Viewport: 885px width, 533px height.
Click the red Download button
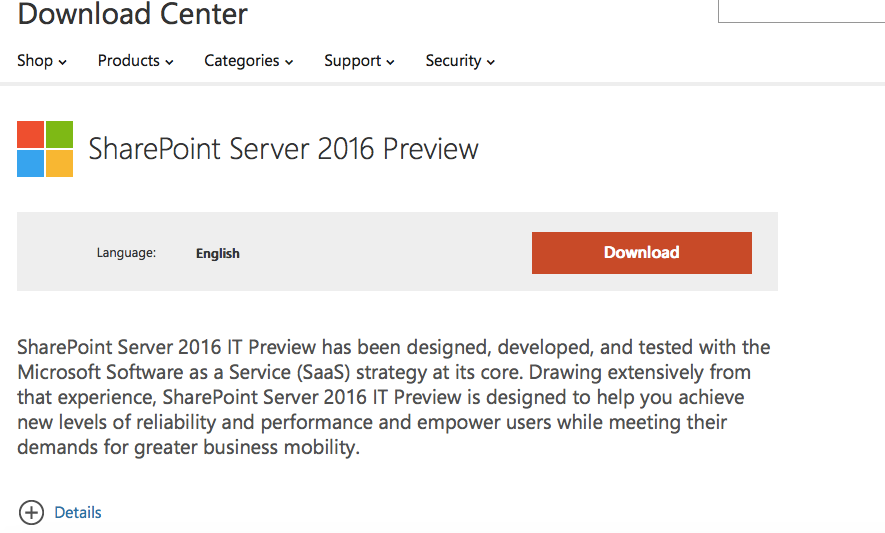[642, 253]
